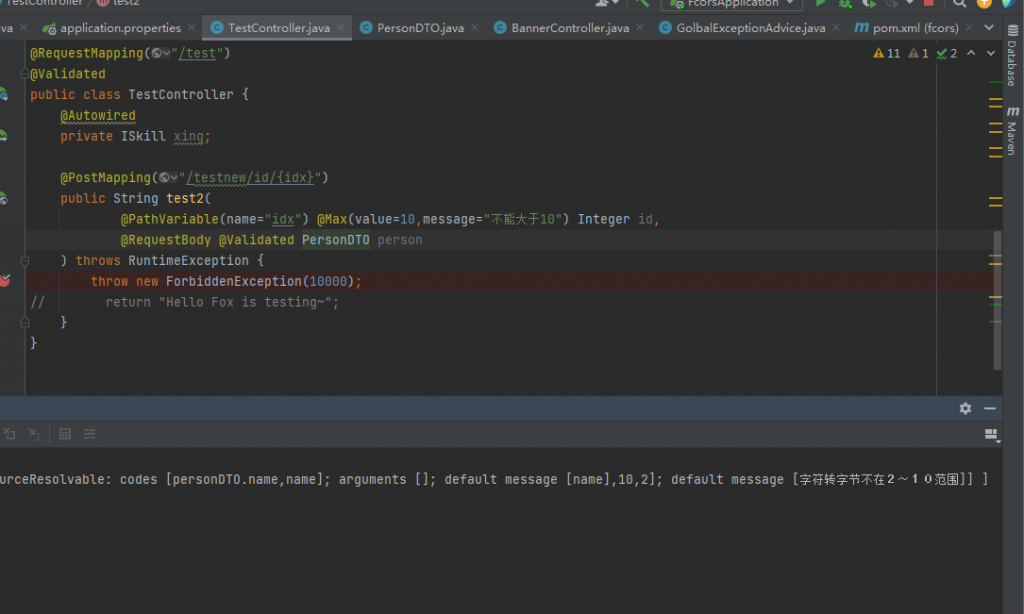Screen dimensions: 1024x614
Task: Open URL actions dropdown in @RequestMapping
Action: pyautogui.click(x=161, y=54)
